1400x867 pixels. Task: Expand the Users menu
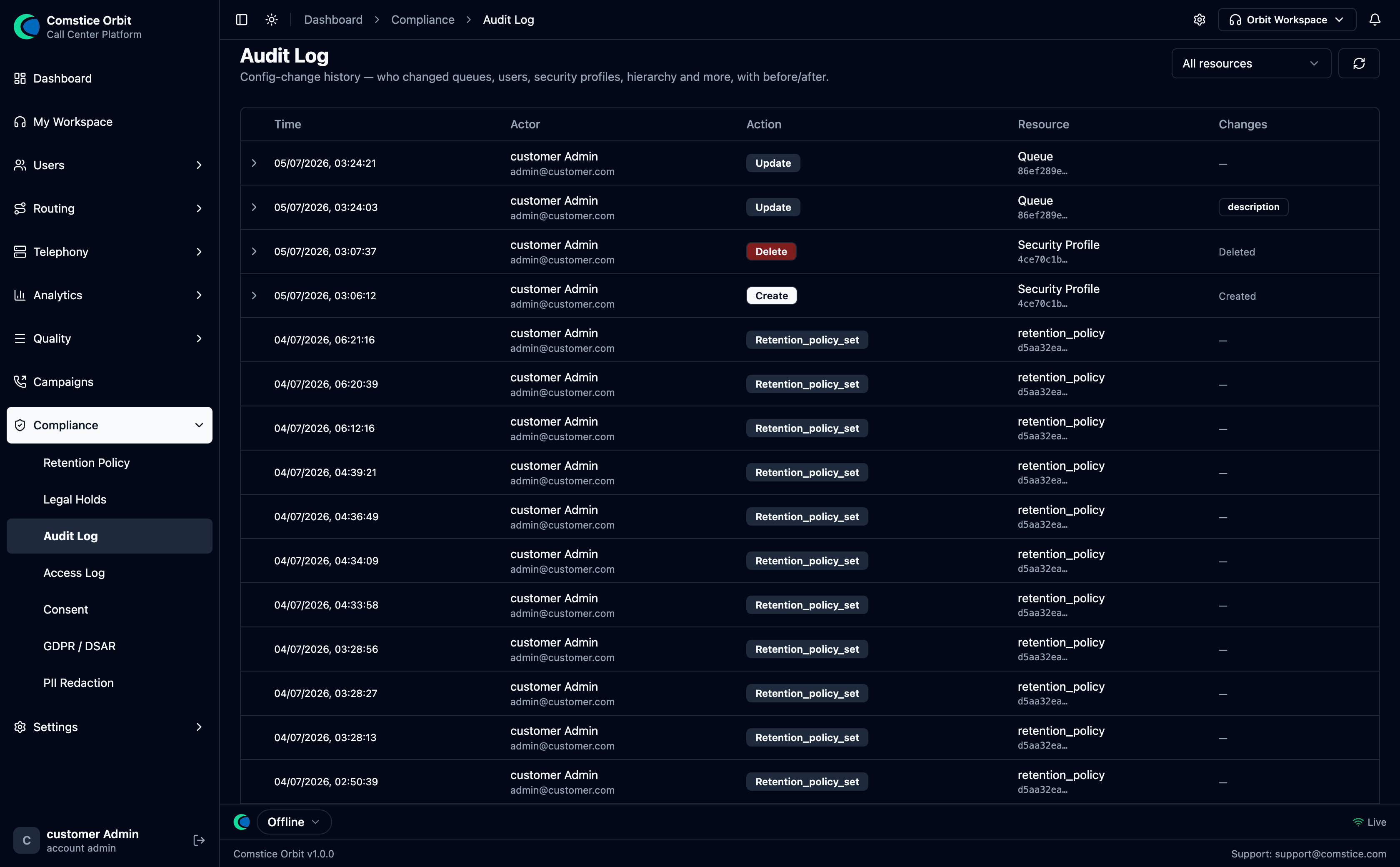[x=110, y=165]
